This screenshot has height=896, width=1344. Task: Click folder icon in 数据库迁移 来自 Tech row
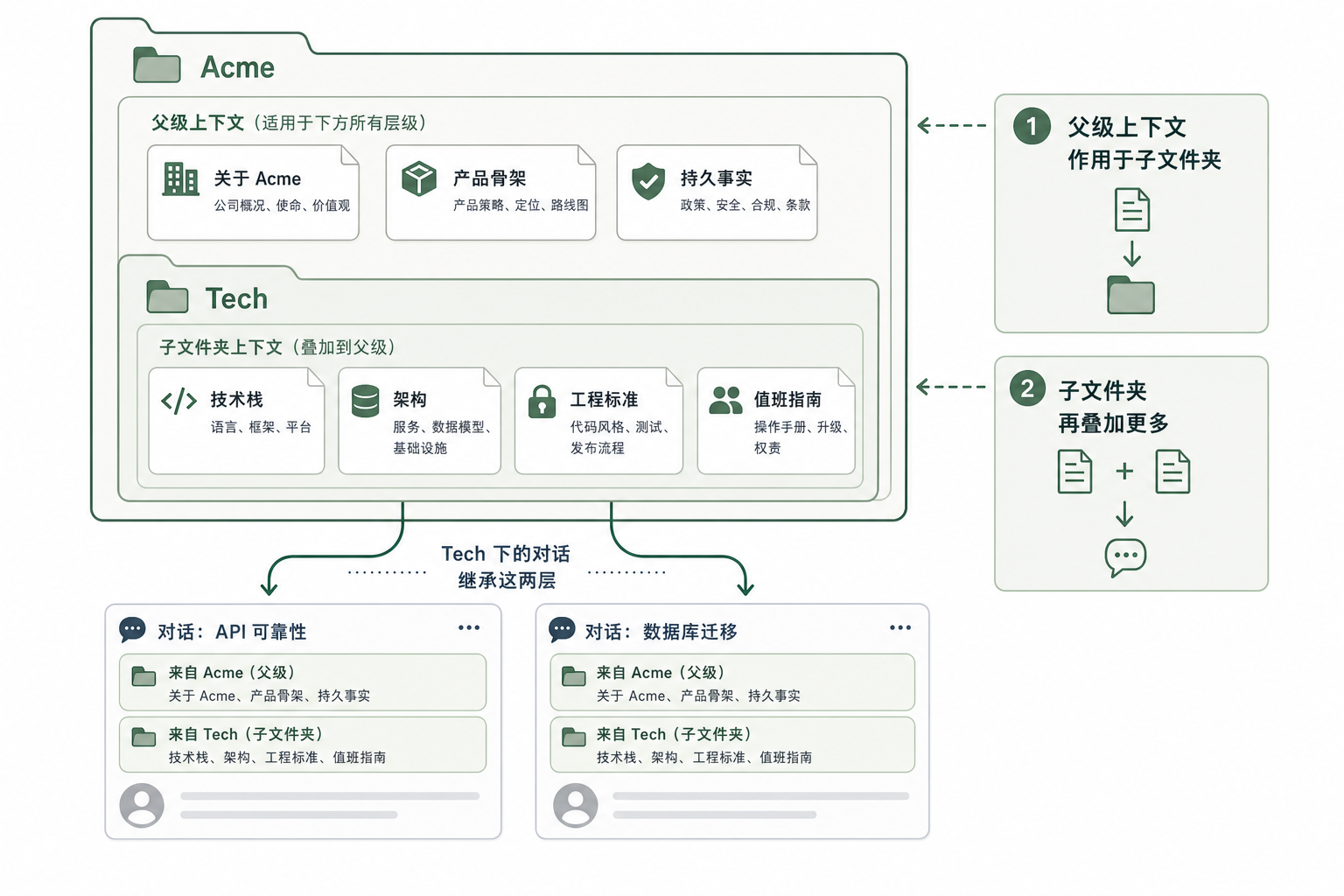point(574,737)
